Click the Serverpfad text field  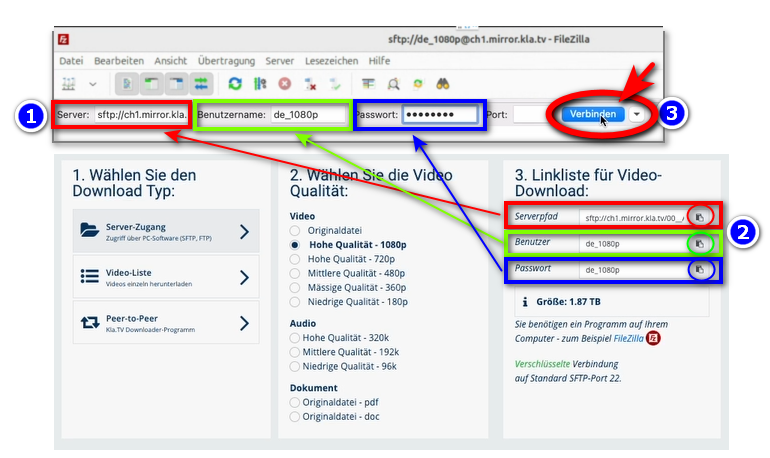pos(634,217)
